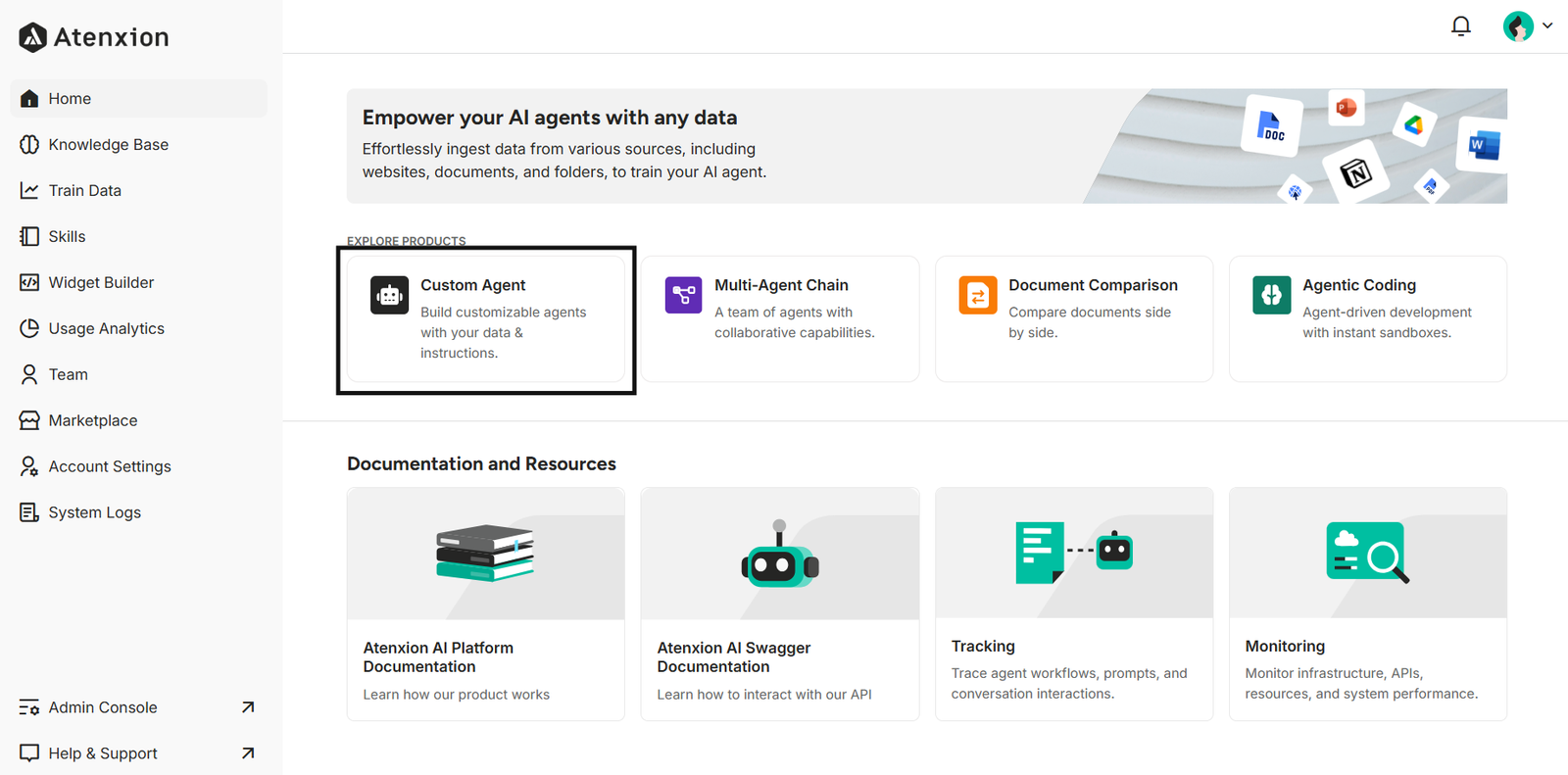Image resolution: width=1568 pixels, height=775 pixels.
Task: Launch Agentic Coding product title
Action: (1359, 285)
